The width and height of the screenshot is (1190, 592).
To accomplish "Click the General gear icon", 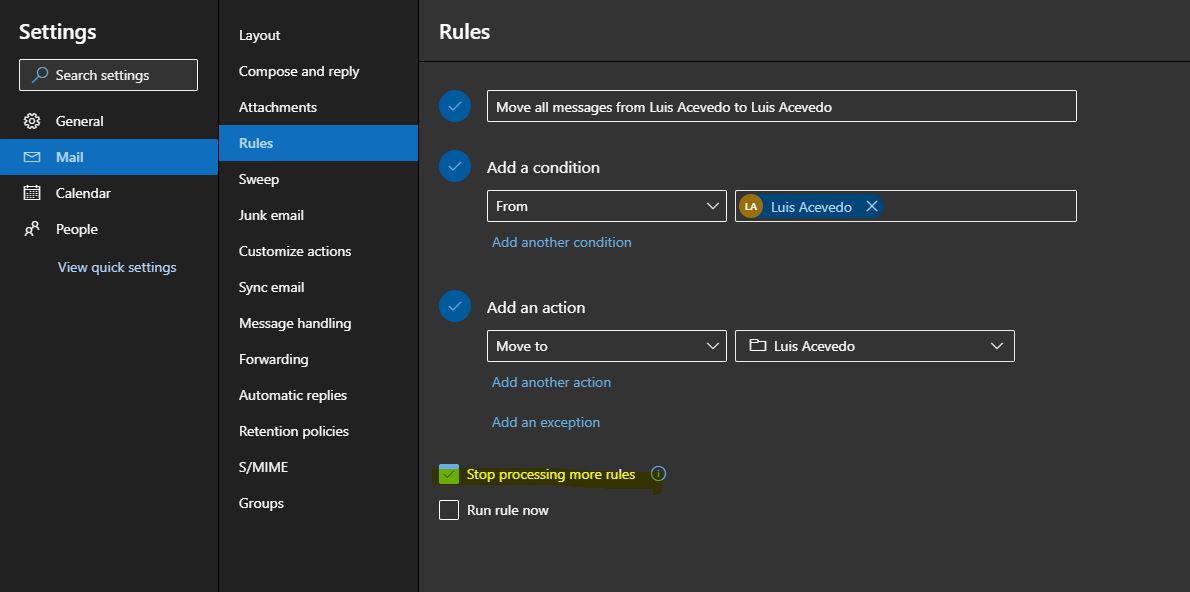I will point(32,121).
